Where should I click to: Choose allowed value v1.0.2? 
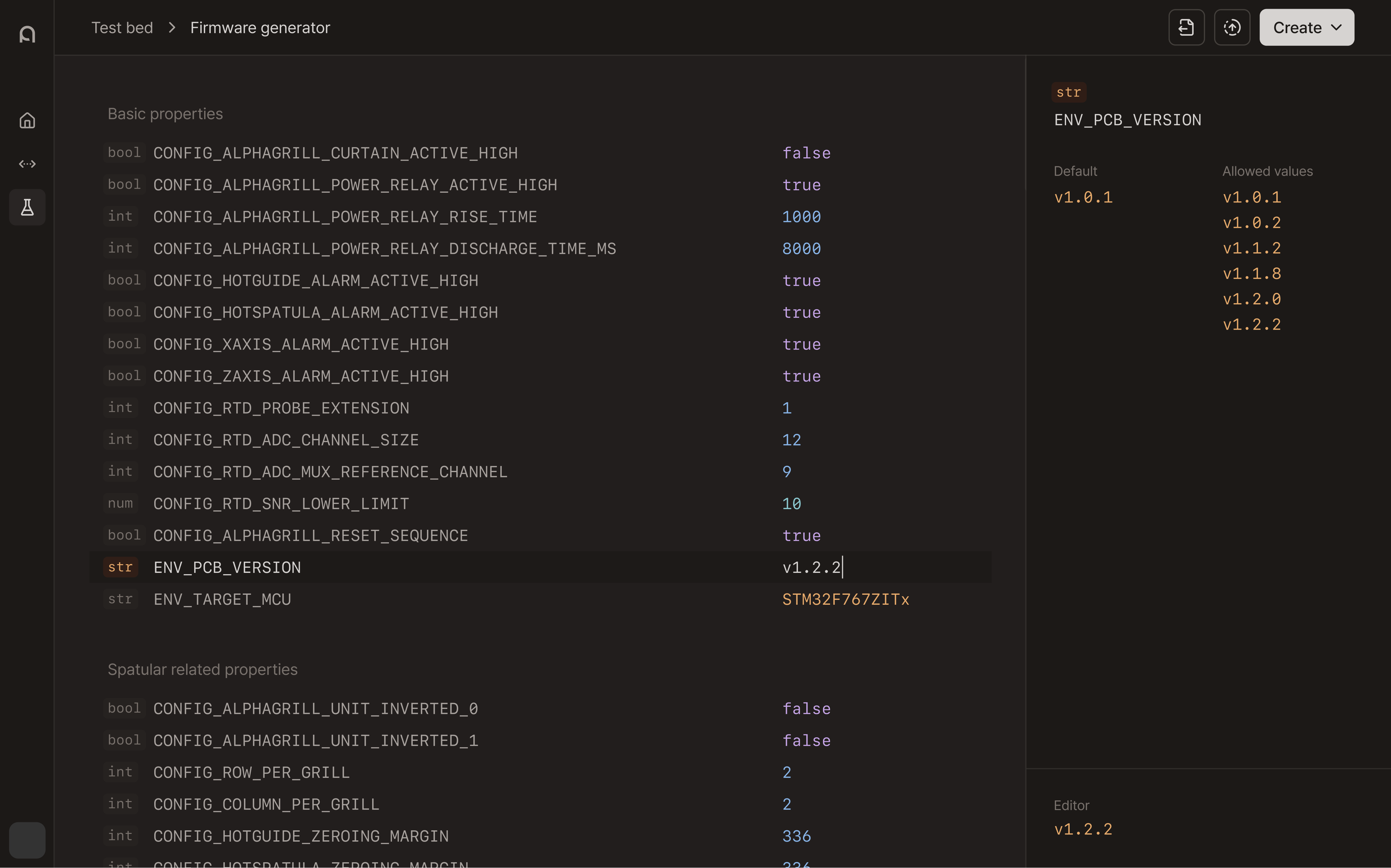click(1252, 223)
